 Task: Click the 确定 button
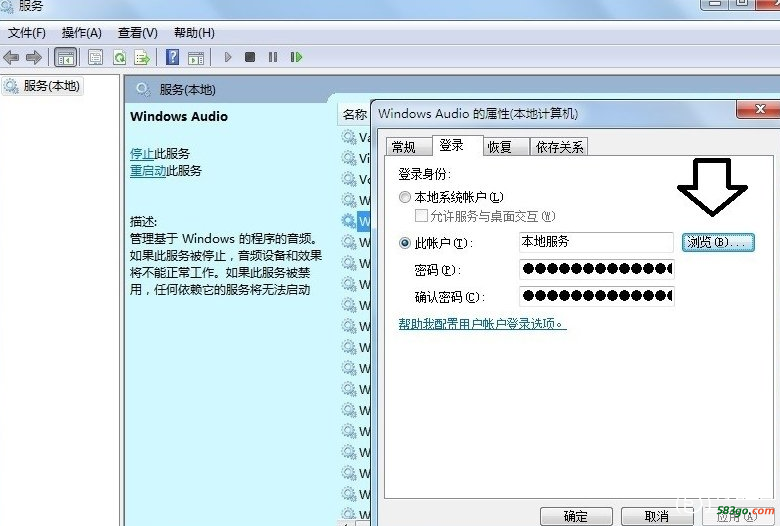(x=576, y=516)
